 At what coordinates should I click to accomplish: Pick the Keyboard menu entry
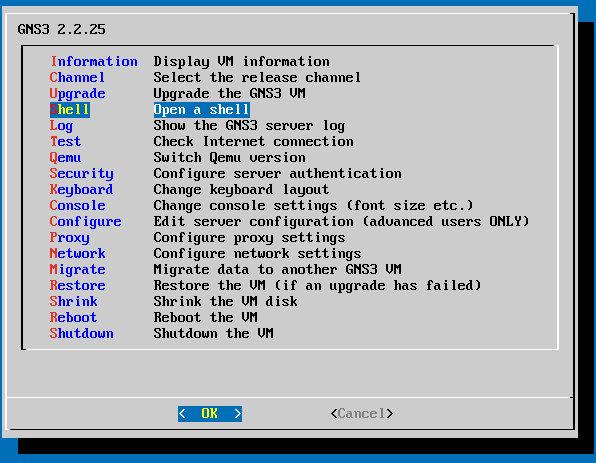[82, 190]
